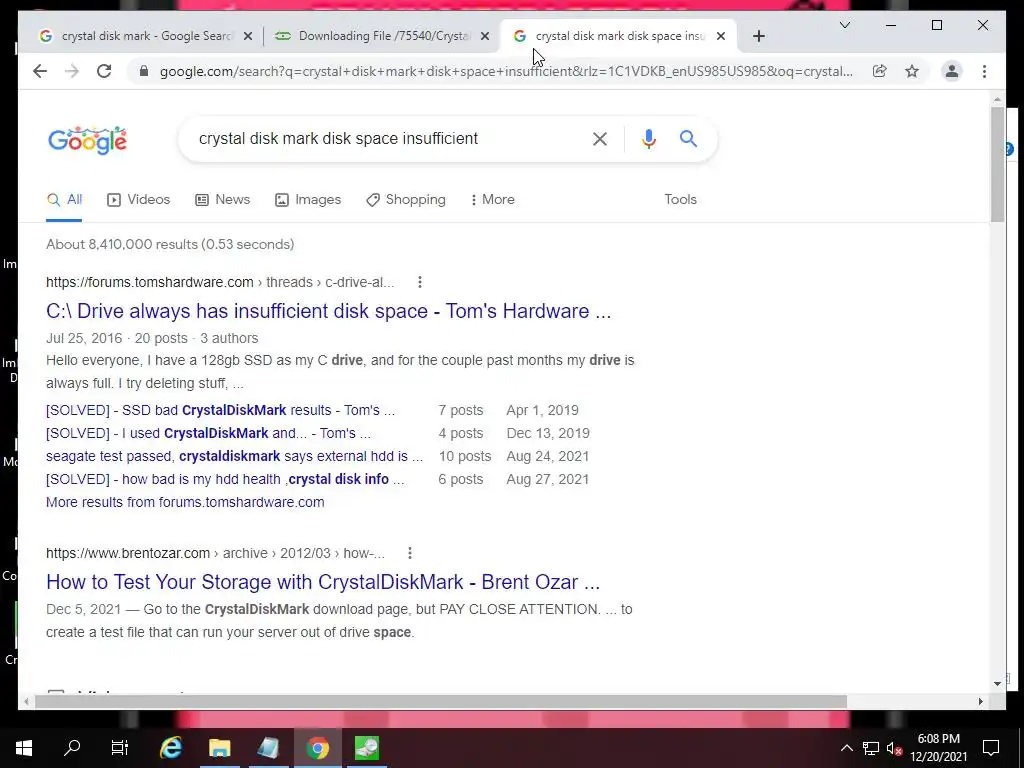The image size is (1024, 768).
Task: Click the horizontal scrollbar thumb
Action: (441, 701)
